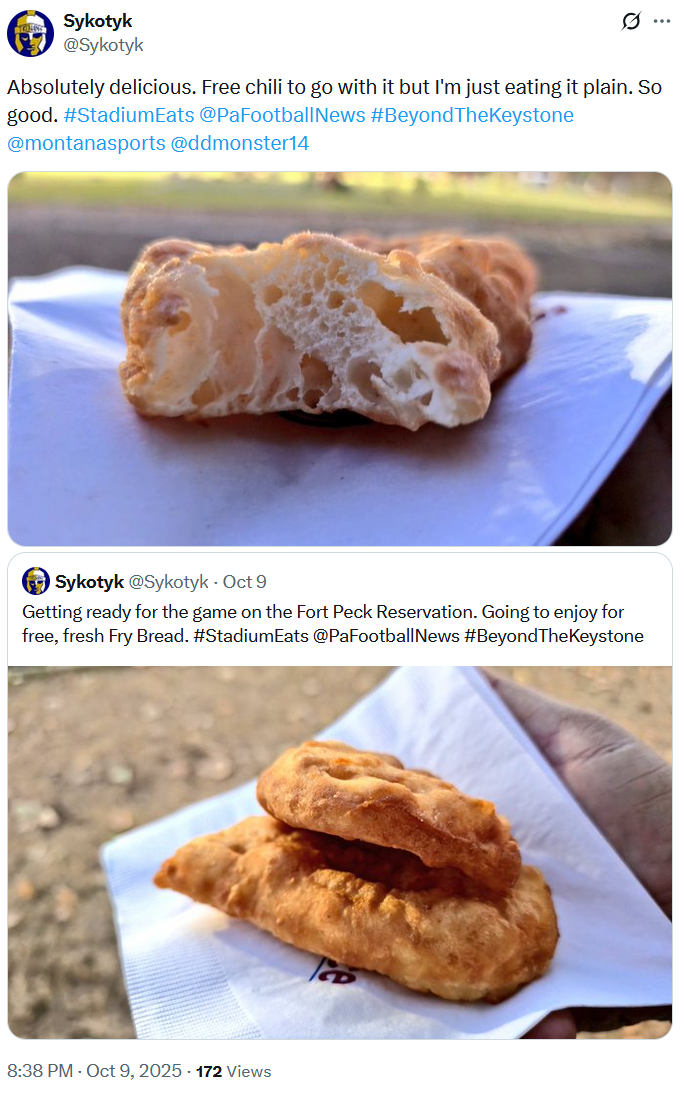Enlarge the torn fry bread photo

click(340, 358)
